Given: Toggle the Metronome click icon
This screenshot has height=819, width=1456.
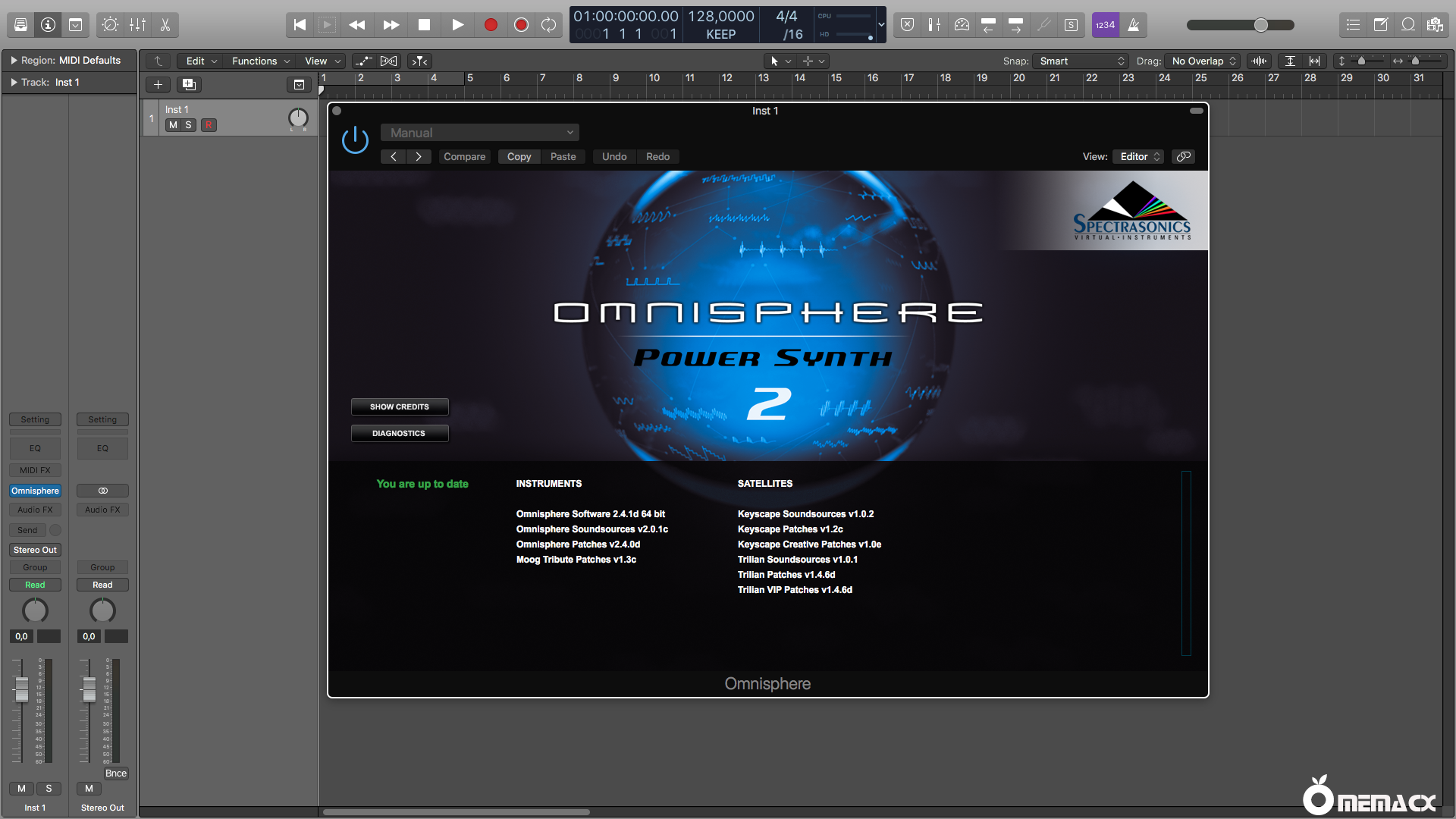Looking at the screenshot, I should coord(1133,25).
